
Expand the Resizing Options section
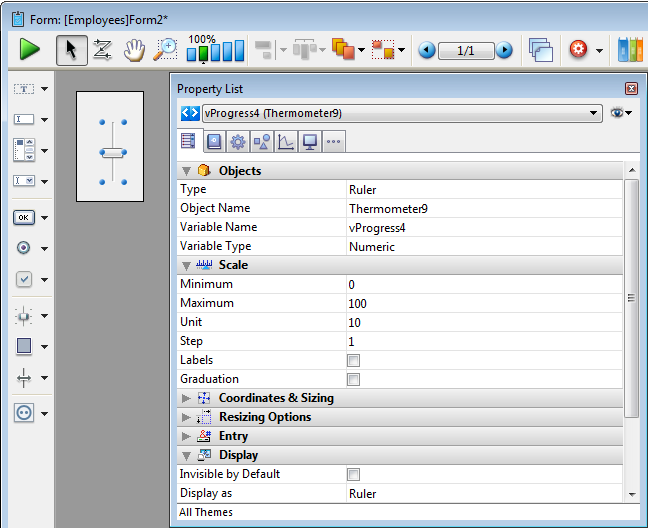[187, 417]
